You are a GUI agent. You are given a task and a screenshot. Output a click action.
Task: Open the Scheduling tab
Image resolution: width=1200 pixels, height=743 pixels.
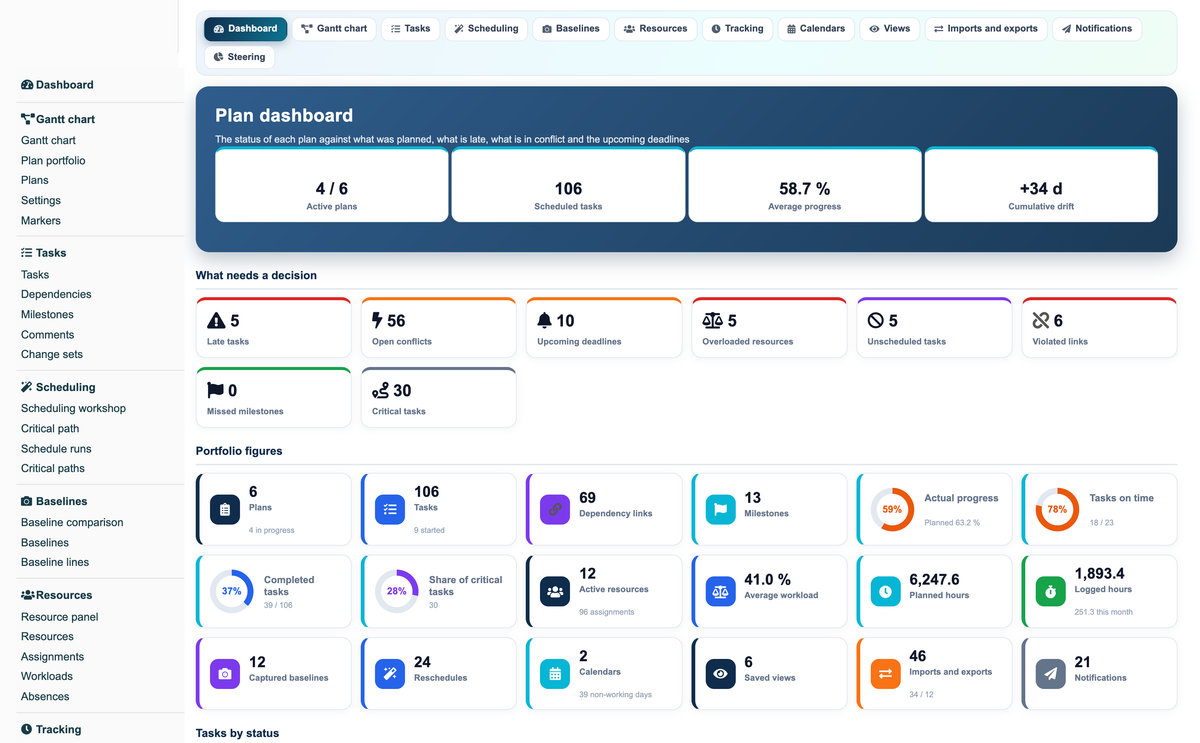click(x=486, y=29)
